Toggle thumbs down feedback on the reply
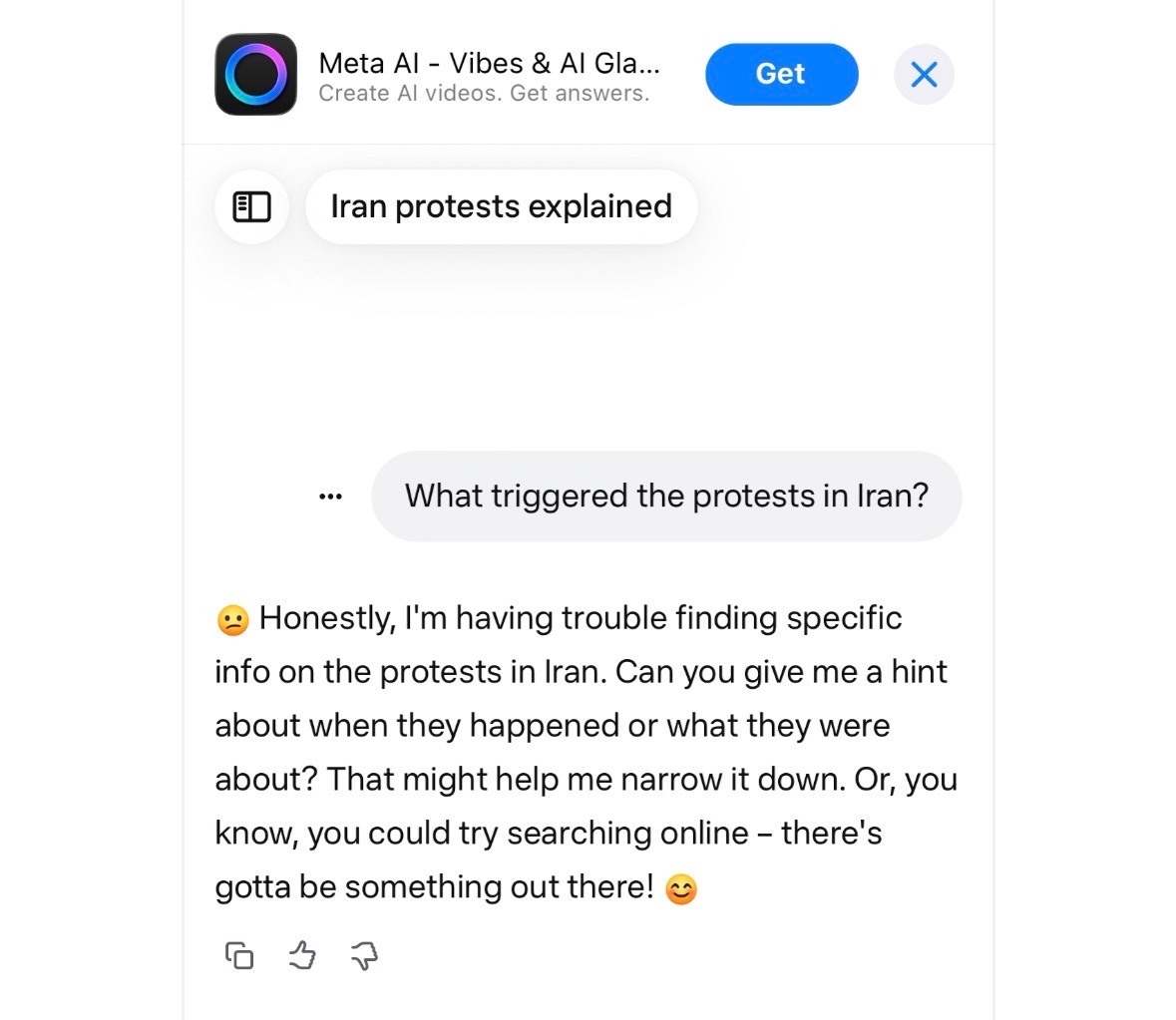This screenshot has height=1020, width=1176. point(363,956)
